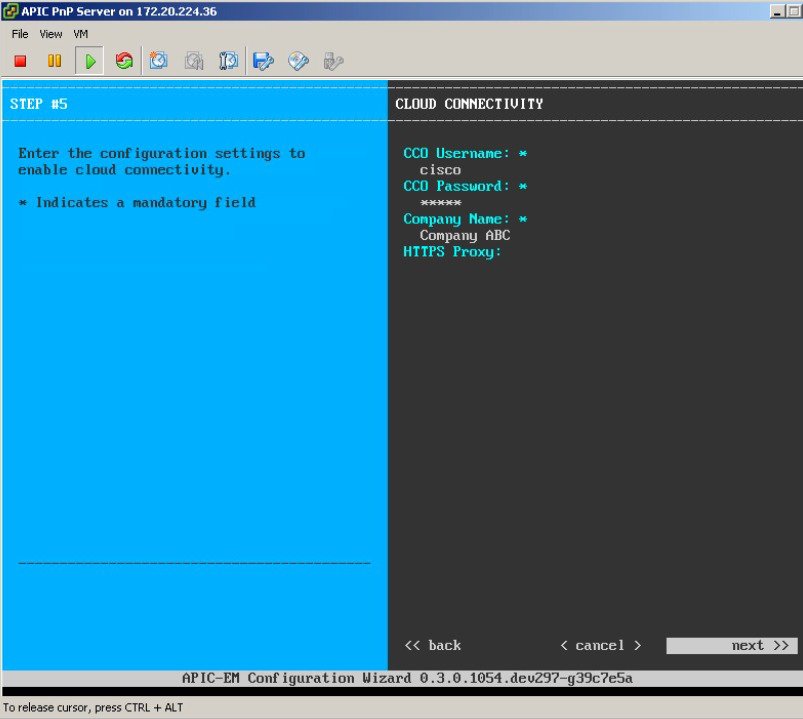Reset the virtual machine
803x719 pixels.
tap(124, 61)
